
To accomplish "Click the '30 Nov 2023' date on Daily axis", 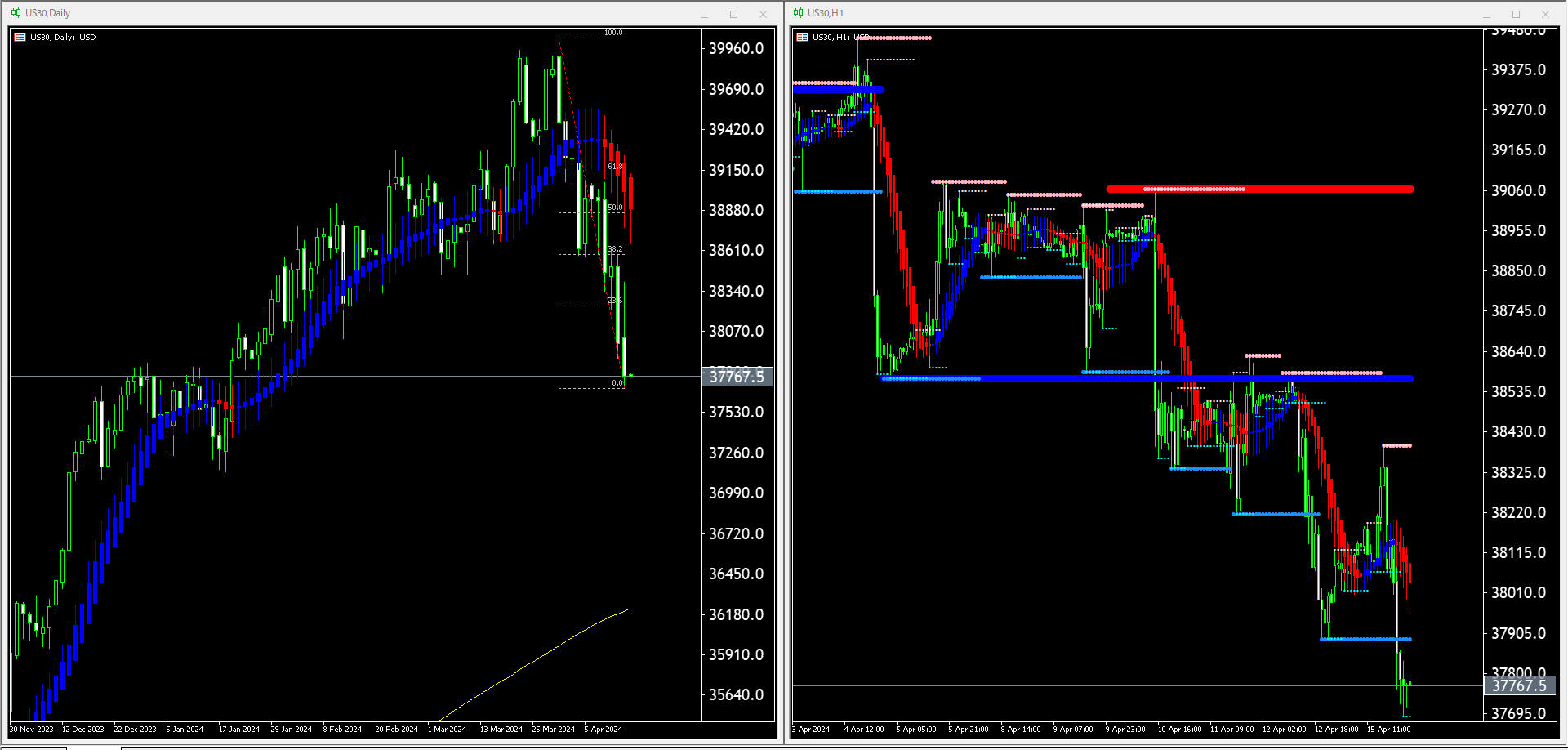I will click(x=32, y=730).
